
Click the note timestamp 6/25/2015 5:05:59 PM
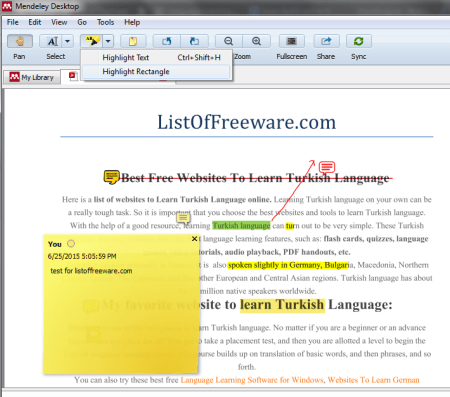click(x=82, y=256)
